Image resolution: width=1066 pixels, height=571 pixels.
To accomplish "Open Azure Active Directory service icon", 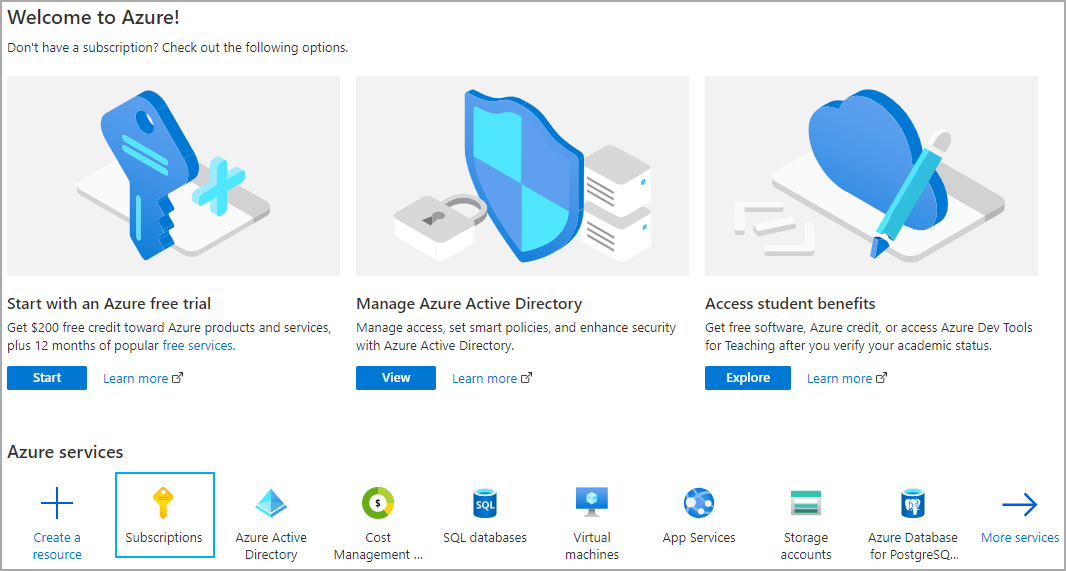I will click(x=271, y=504).
